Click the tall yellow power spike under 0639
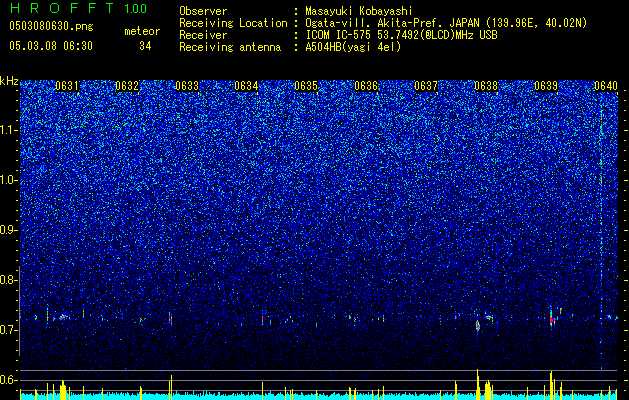This screenshot has width=629, height=400. point(551,386)
